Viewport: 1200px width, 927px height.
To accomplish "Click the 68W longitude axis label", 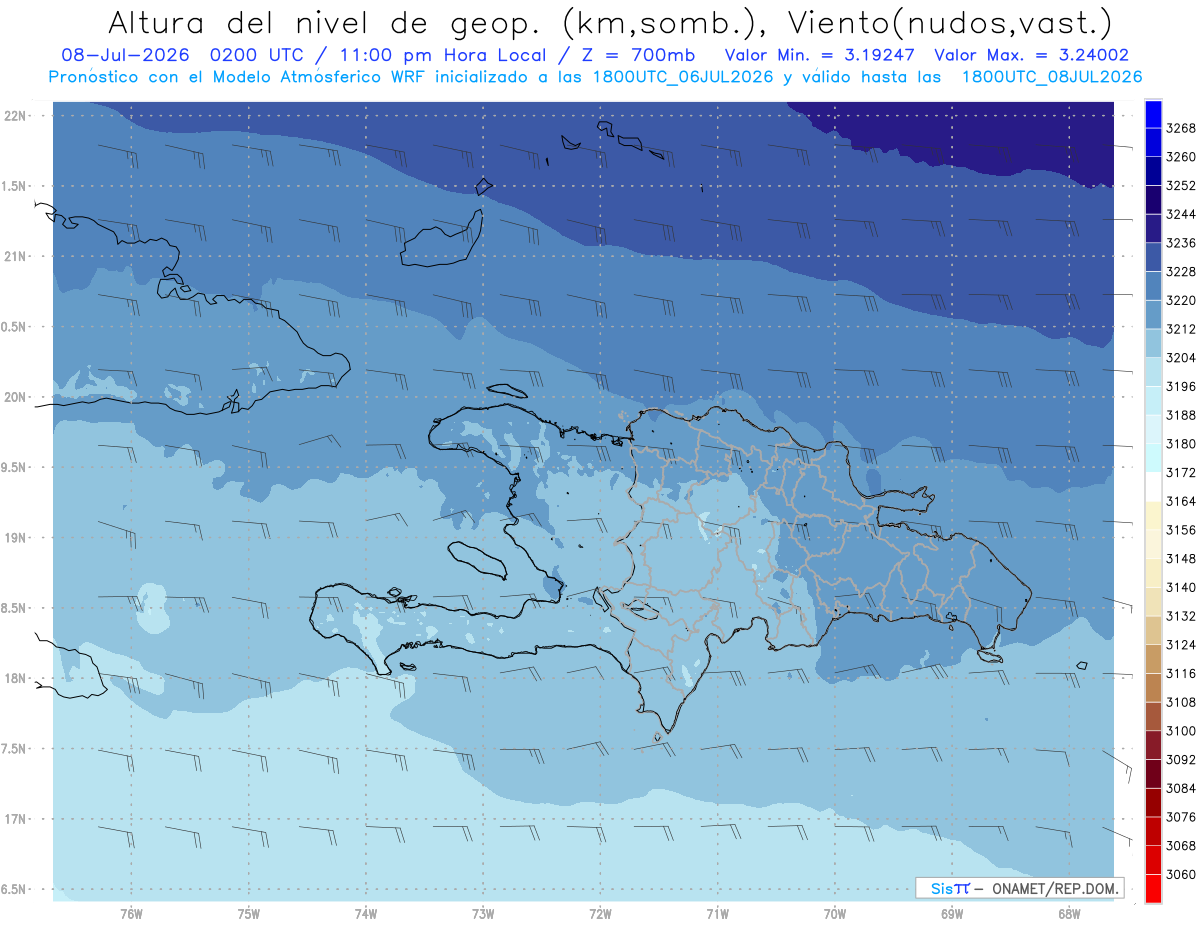I will [x=1069, y=913].
